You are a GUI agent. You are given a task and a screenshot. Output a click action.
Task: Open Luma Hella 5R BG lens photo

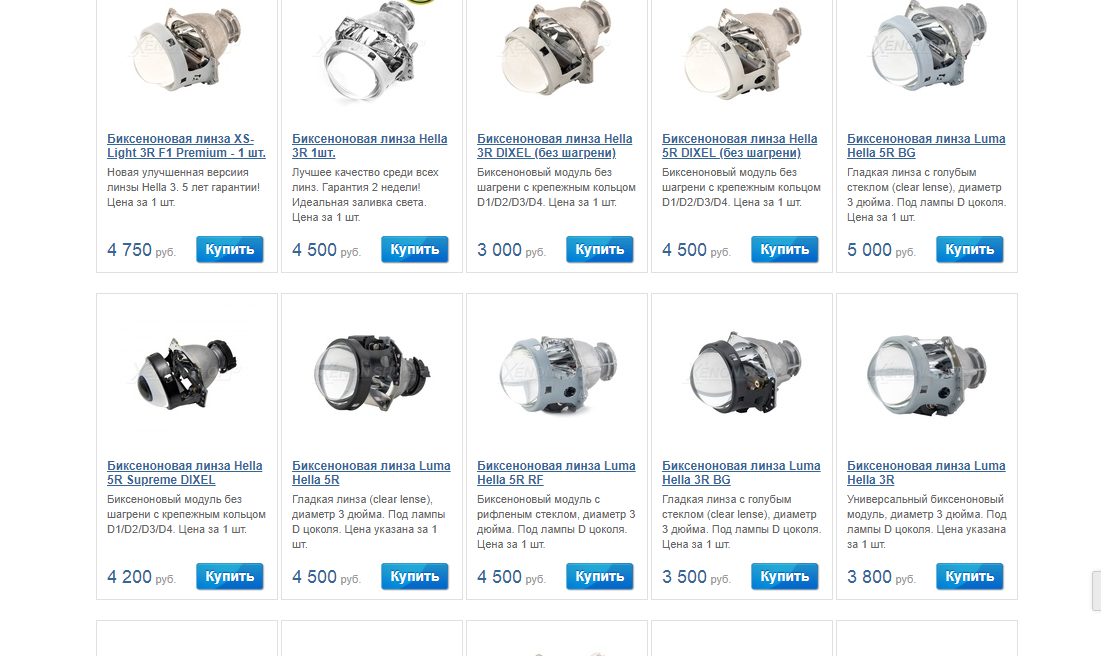pyautogui.click(x=927, y=48)
